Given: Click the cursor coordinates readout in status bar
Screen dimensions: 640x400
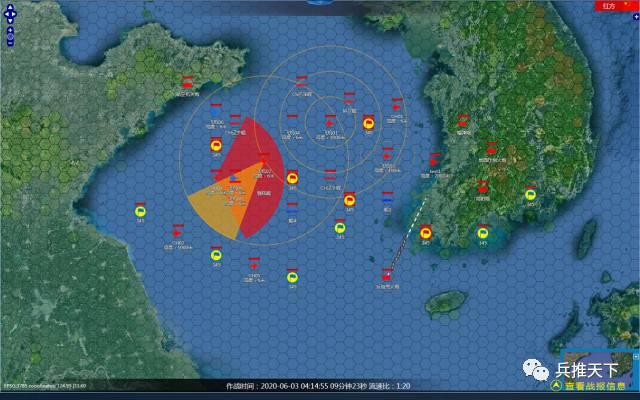Looking at the screenshot, I should (x=45, y=385).
